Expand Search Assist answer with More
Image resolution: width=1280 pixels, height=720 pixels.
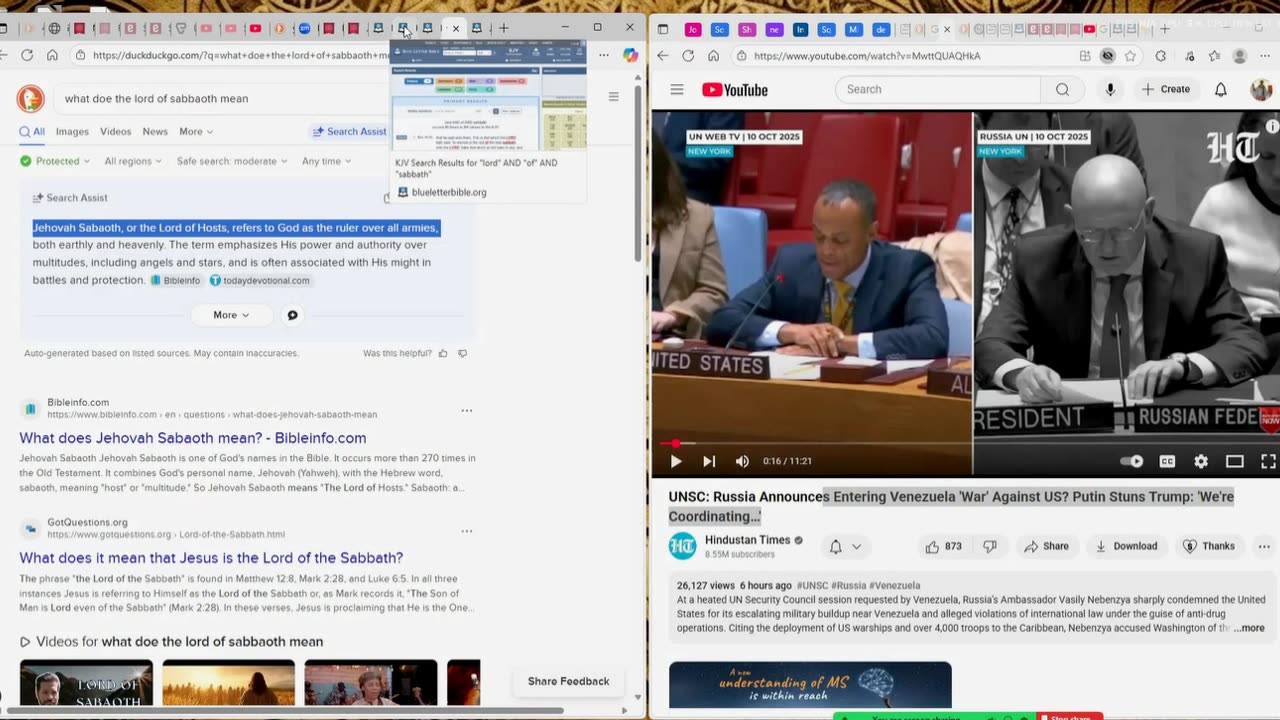231,315
